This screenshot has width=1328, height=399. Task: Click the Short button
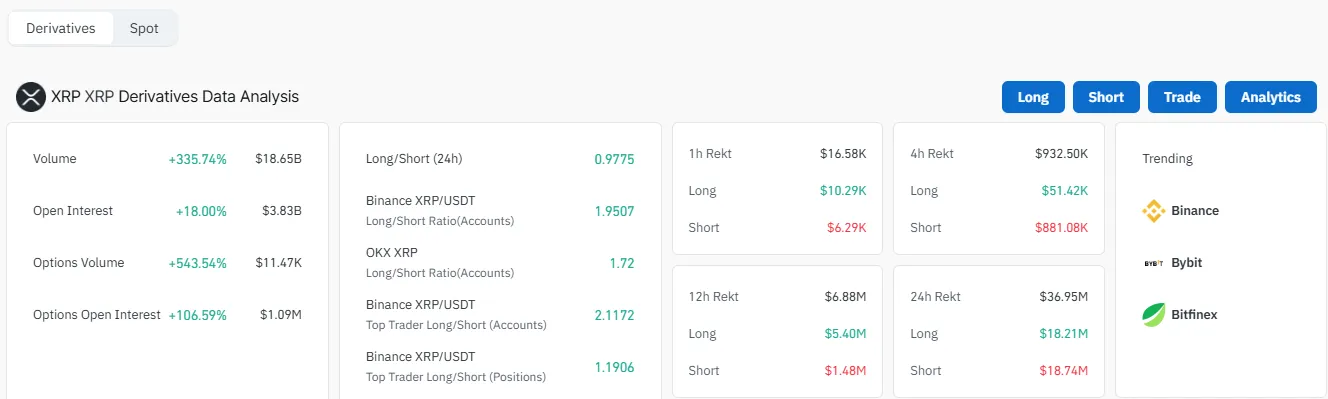point(1106,97)
